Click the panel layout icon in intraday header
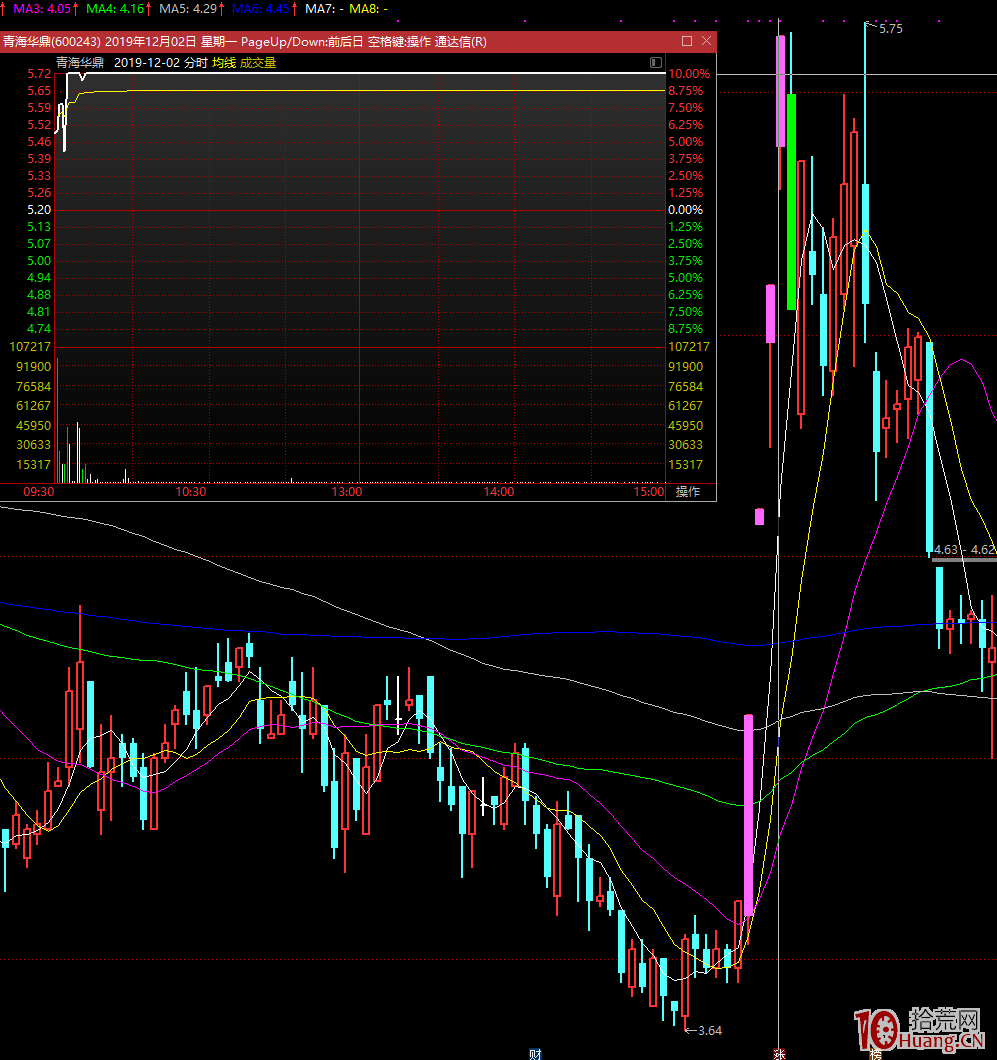The image size is (997, 1060). [656, 62]
